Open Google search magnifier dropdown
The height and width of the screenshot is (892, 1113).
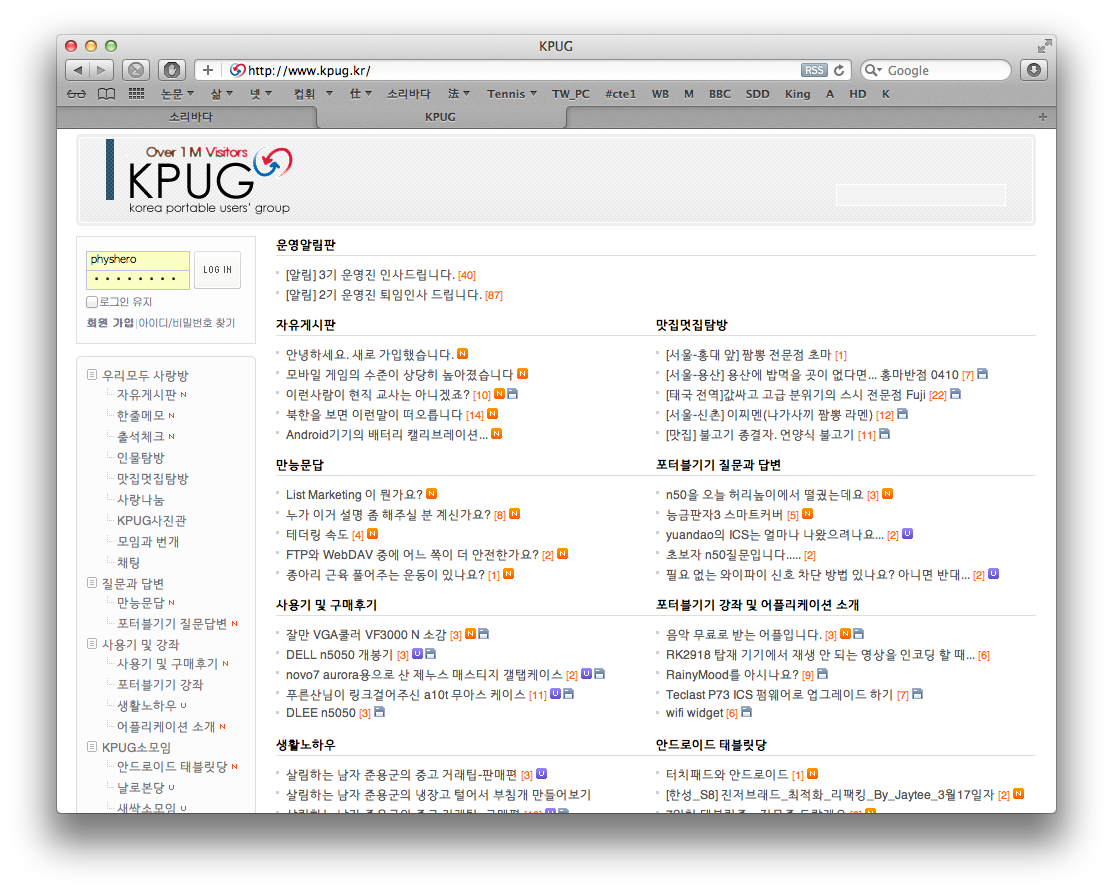(x=874, y=70)
